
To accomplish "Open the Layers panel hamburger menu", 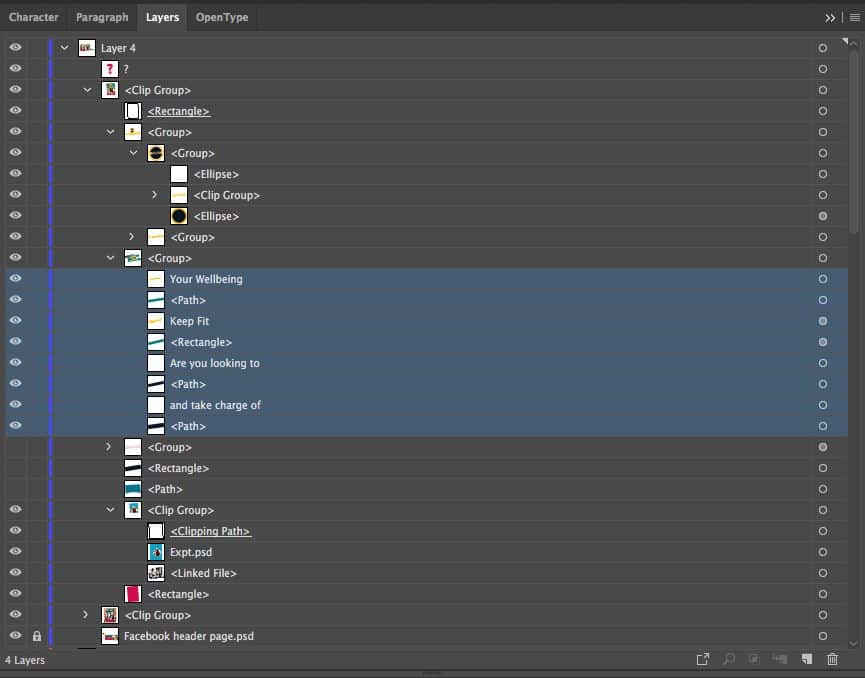I will point(854,17).
